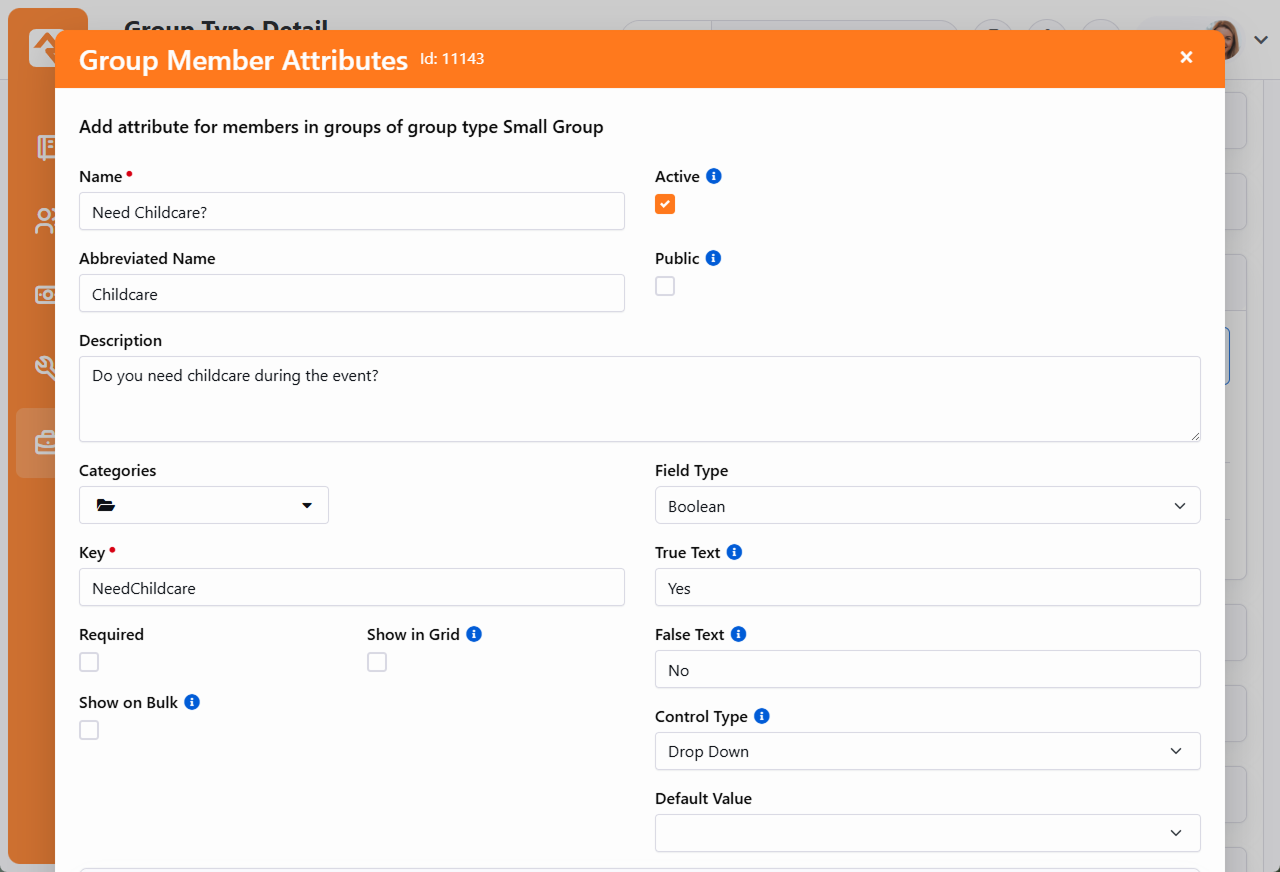Open the Categories picker dropdown
Image resolution: width=1280 pixels, height=872 pixels.
pyautogui.click(x=204, y=505)
